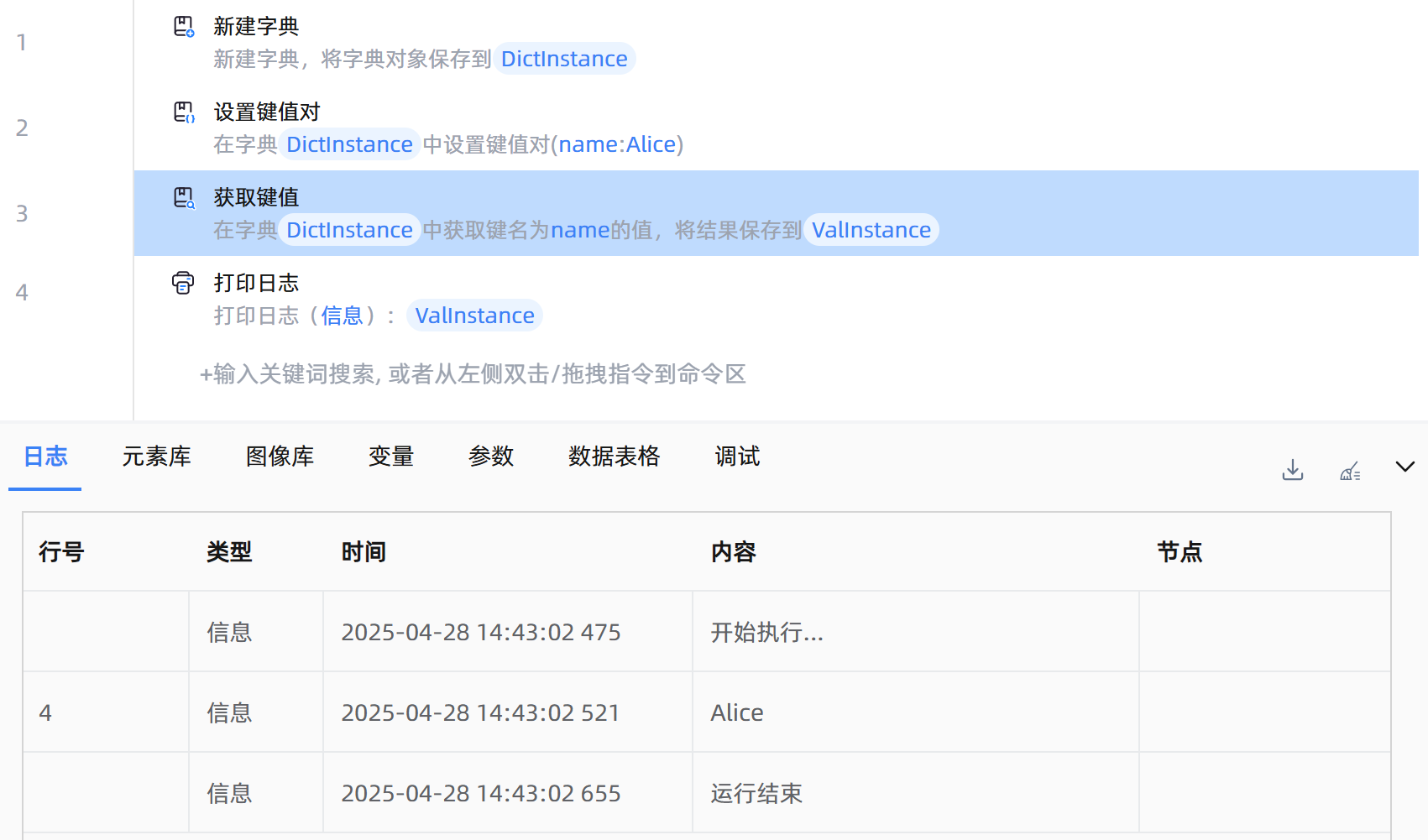Click the DictInstance variable in step 1
The height and width of the screenshot is (840, 1428).
(564, 59)
